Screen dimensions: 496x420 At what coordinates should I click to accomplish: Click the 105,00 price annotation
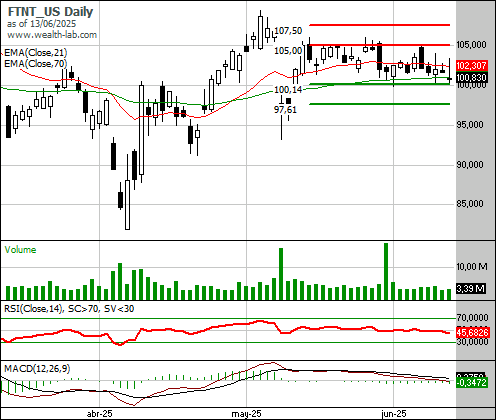[288, 51]
